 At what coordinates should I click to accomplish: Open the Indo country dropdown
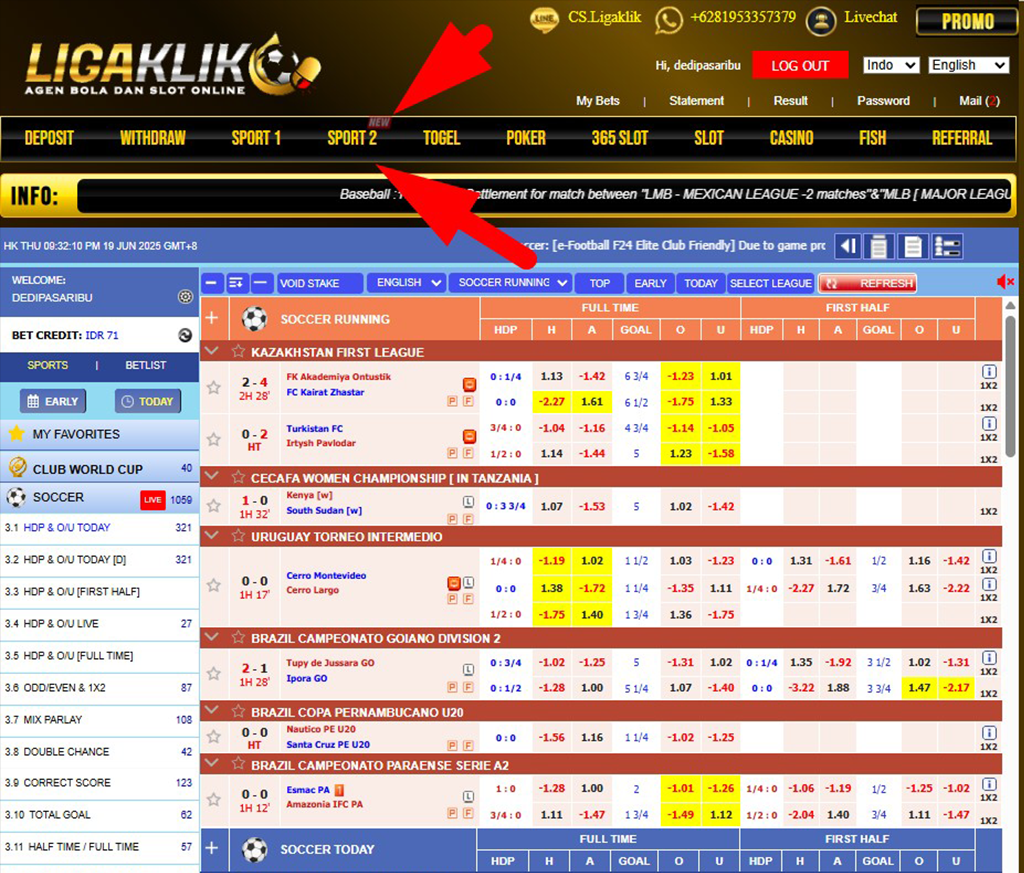click(x=891, y=65)
